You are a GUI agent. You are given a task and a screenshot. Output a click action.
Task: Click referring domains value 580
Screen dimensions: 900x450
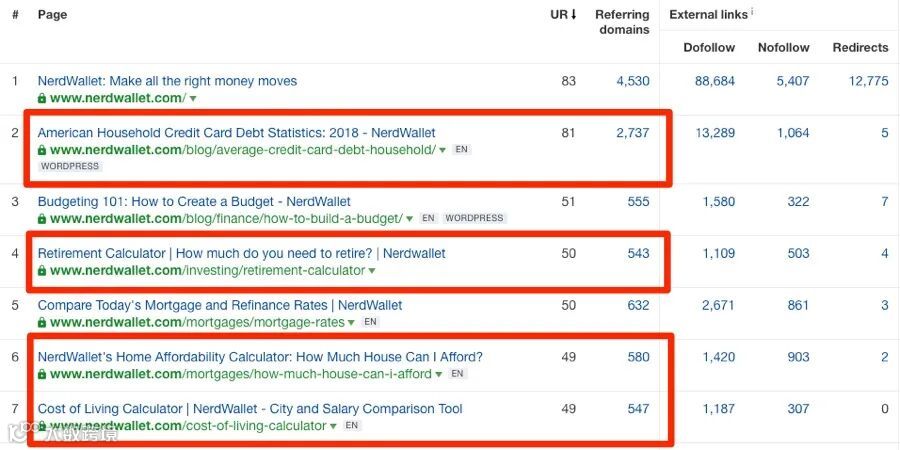point(638,357)
